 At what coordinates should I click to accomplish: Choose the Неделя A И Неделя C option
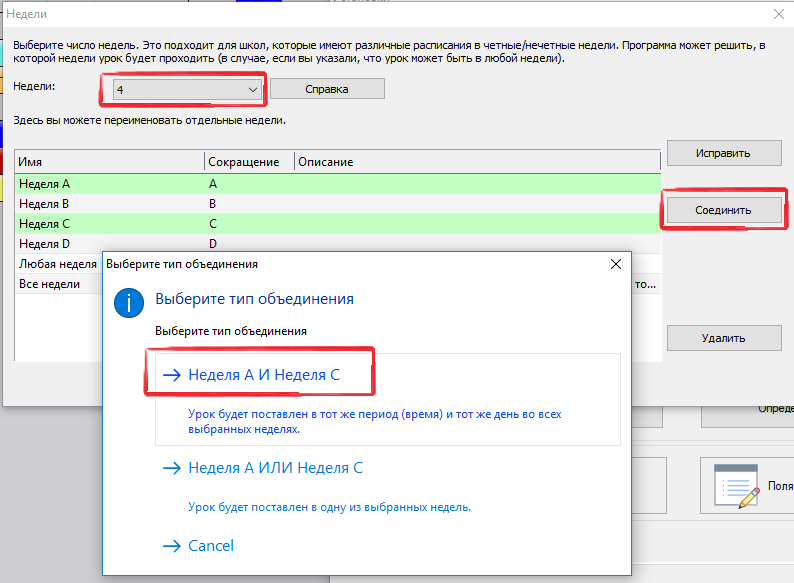click(x=264, y=375)
